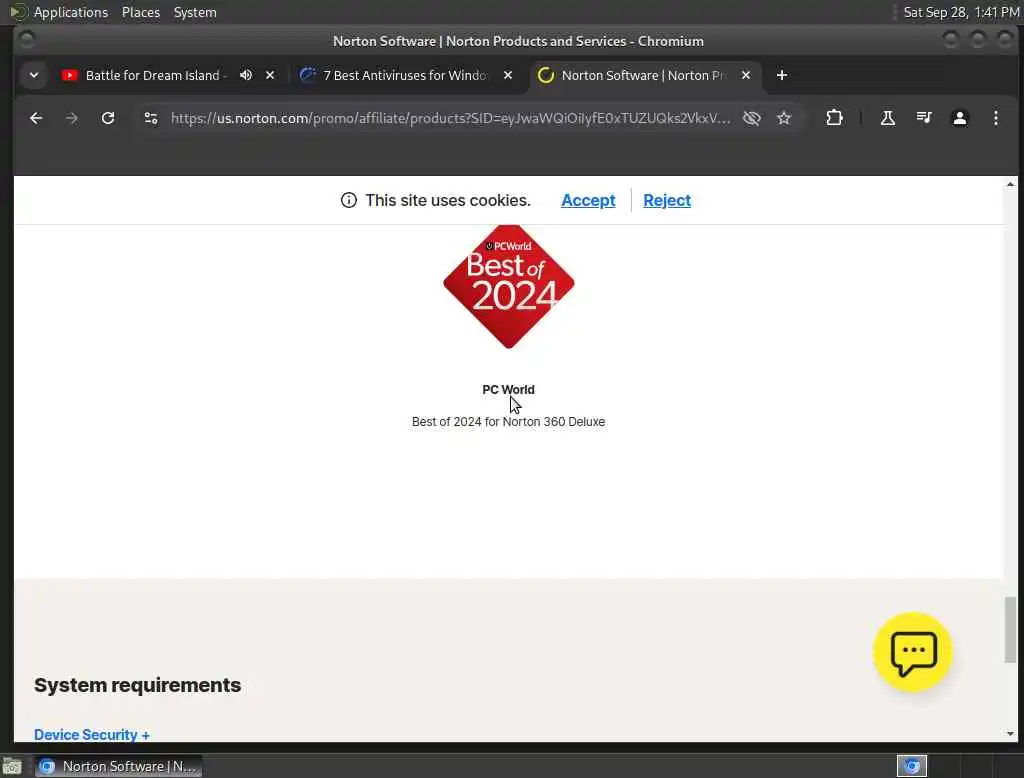1024x778 pixels.
Task: Switch to 7 Best Antiviruses tab
Action: 405,75
